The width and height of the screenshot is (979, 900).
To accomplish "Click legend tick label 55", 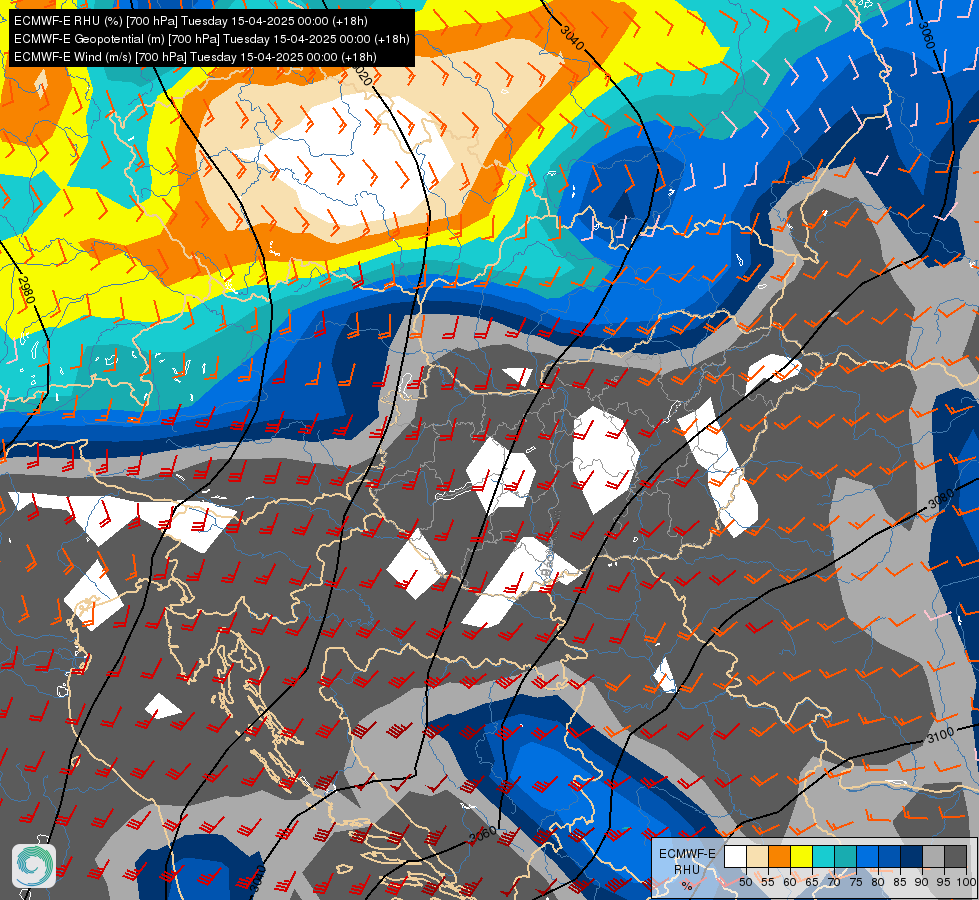I will coord(768,882).
